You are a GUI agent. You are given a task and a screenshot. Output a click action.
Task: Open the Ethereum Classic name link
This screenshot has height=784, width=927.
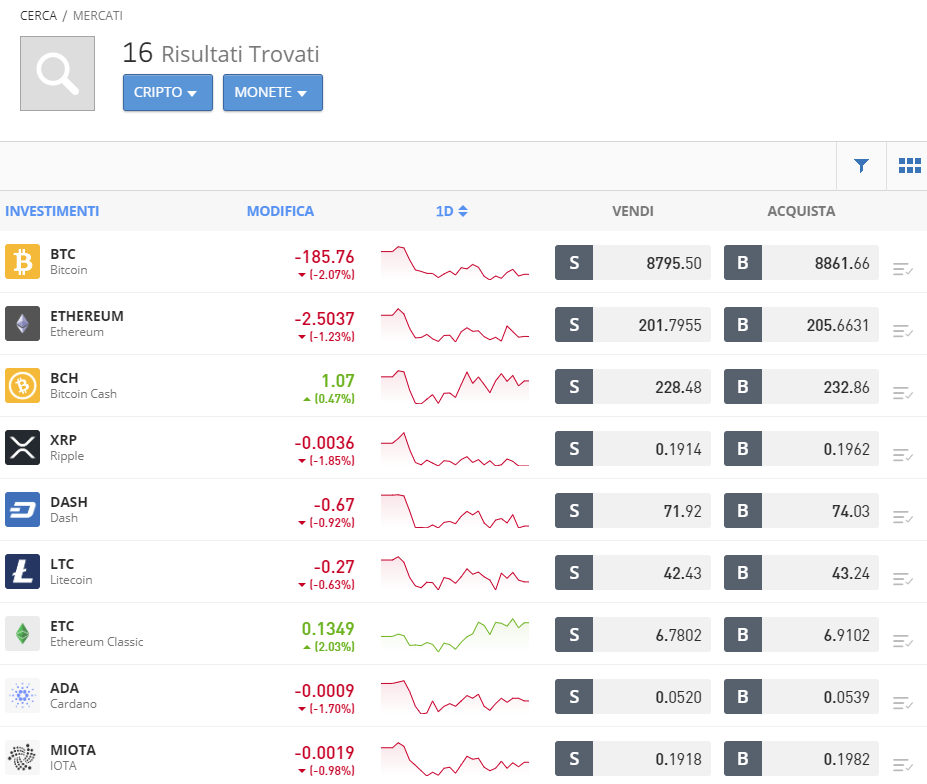(x=96, y=642)
